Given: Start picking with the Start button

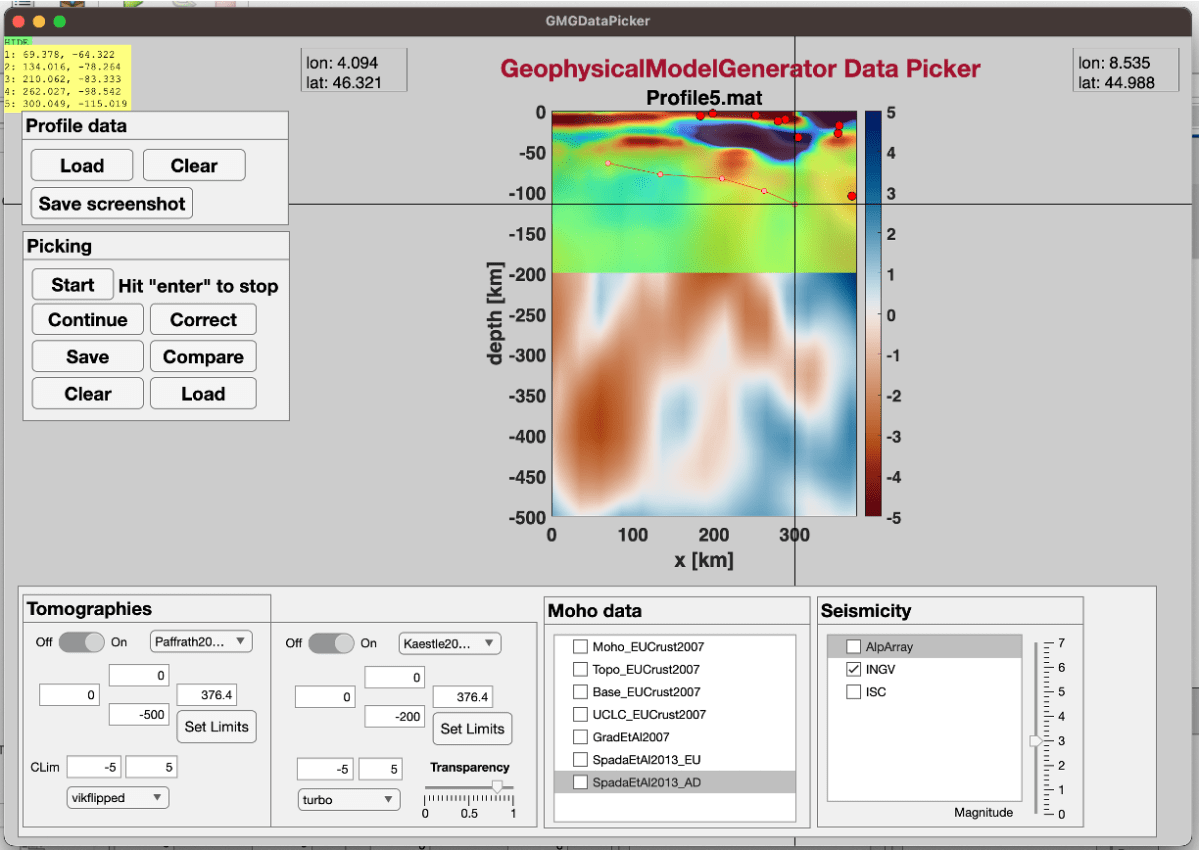Looking at the screenshot, I should (x=73, y=284).
